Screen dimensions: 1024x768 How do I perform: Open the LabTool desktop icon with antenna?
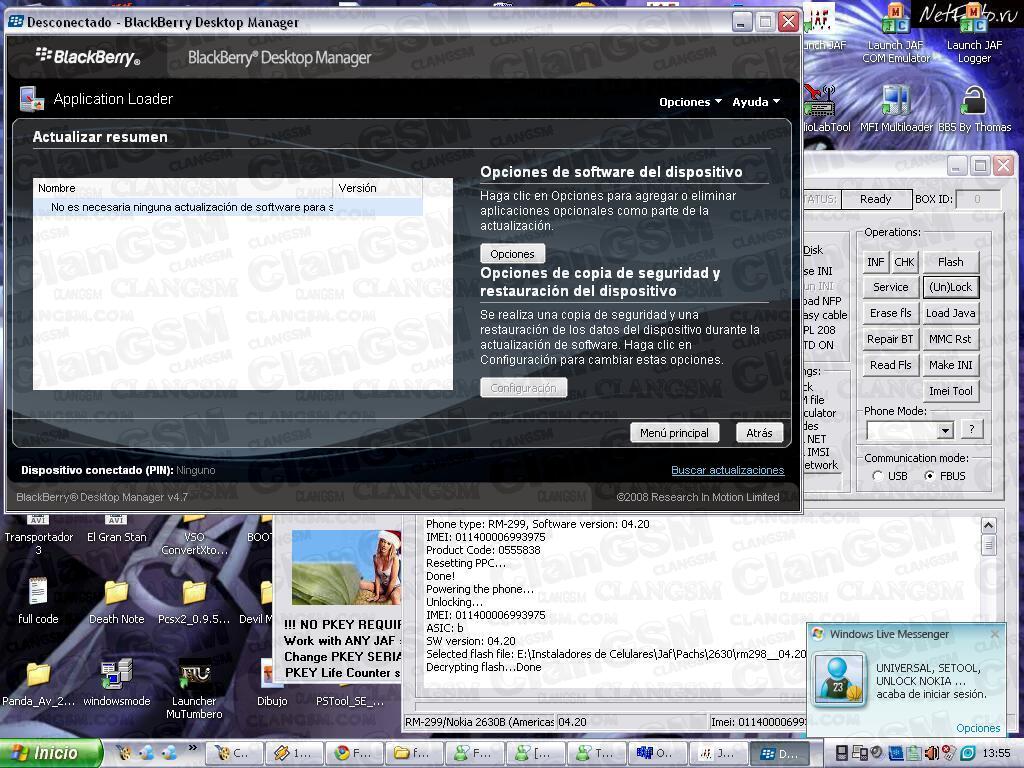coord(824,110)
